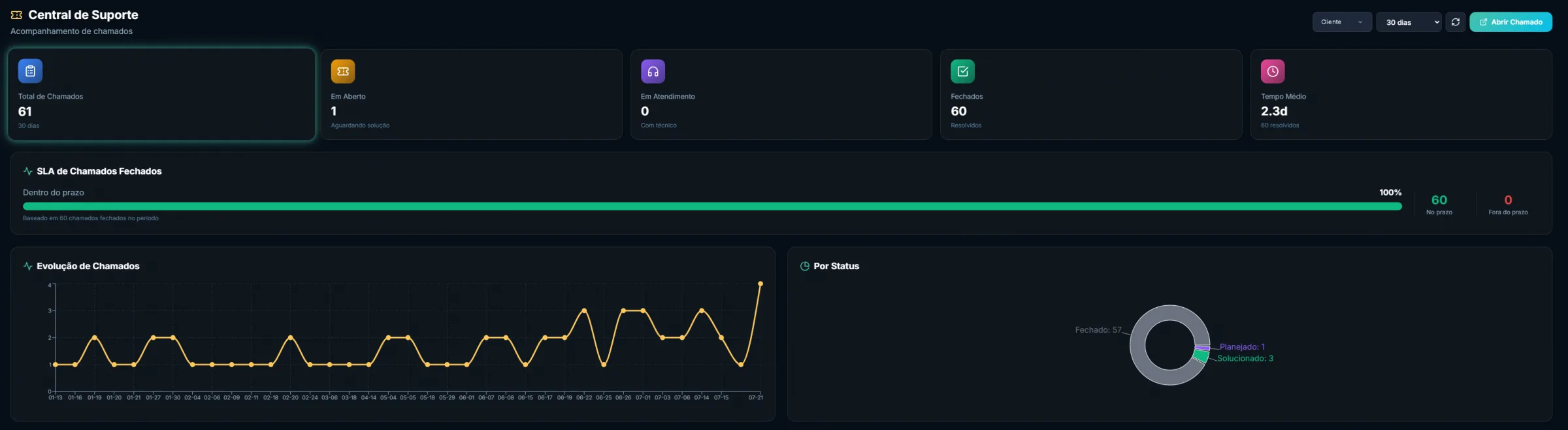
Task: Click the 2.3d average time value
Action: pyautogui.click(x=1274, y=111)
